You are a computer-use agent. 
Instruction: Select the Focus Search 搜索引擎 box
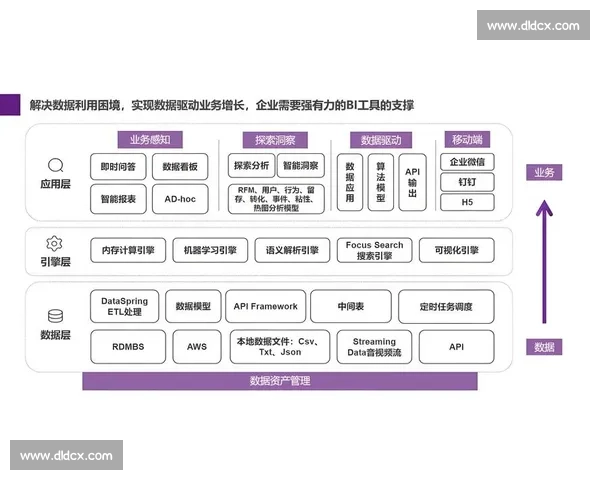click(374, 250)
